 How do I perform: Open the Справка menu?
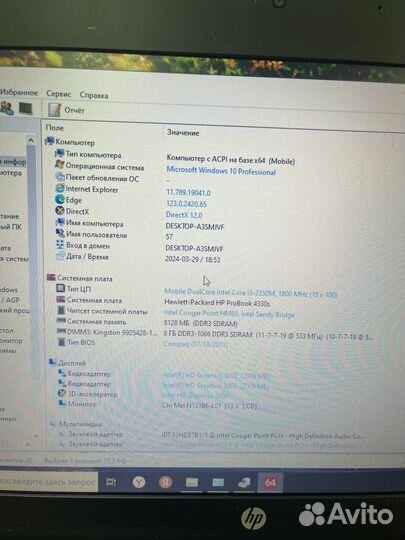(94, 95)
